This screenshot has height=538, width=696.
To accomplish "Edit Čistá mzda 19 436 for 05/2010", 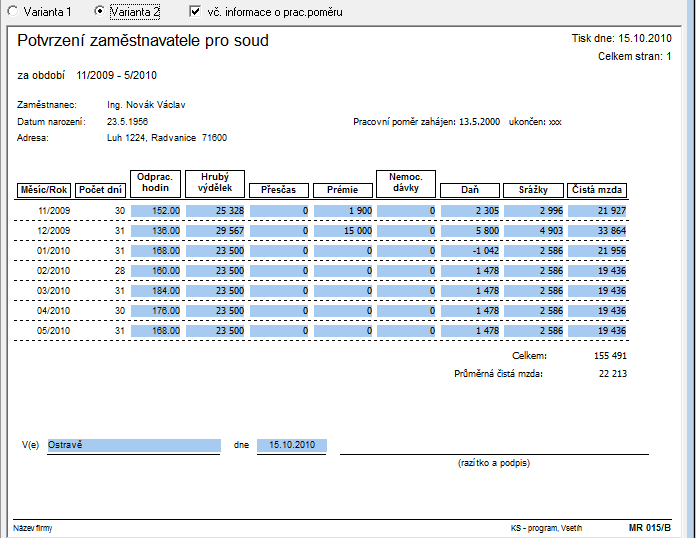I will click(x=597, y=331).
